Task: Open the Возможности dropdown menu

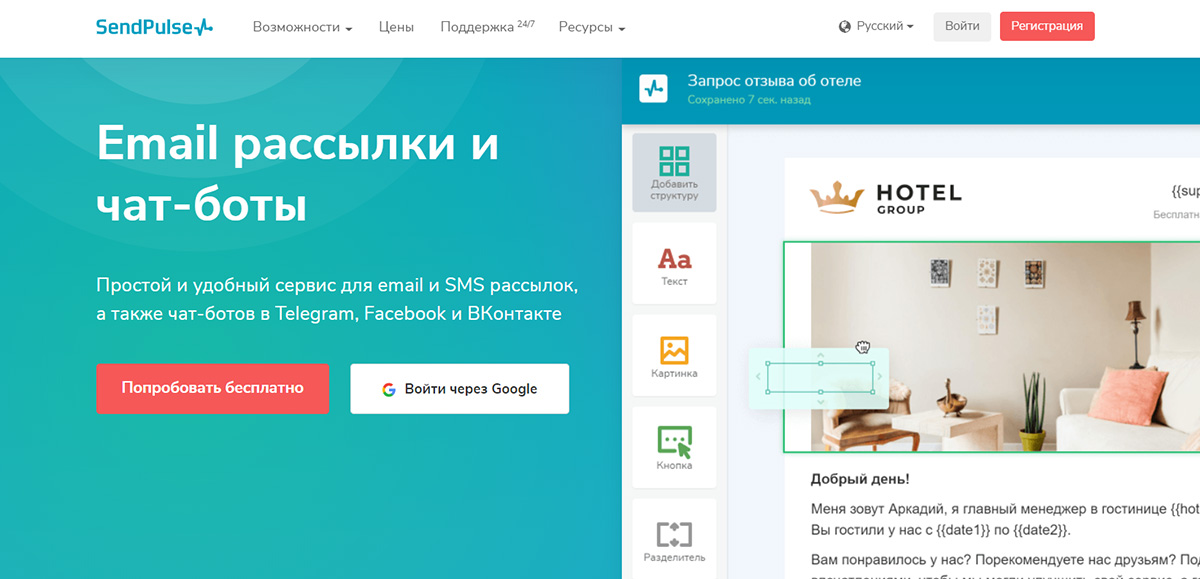Action: [x=302, y=27]
